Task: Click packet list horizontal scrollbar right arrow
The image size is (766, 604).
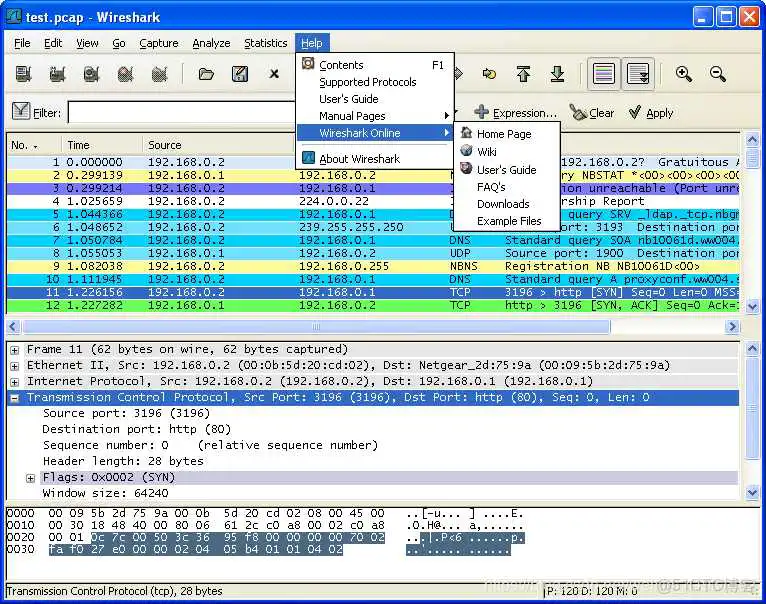Action: tap(732, 326)
